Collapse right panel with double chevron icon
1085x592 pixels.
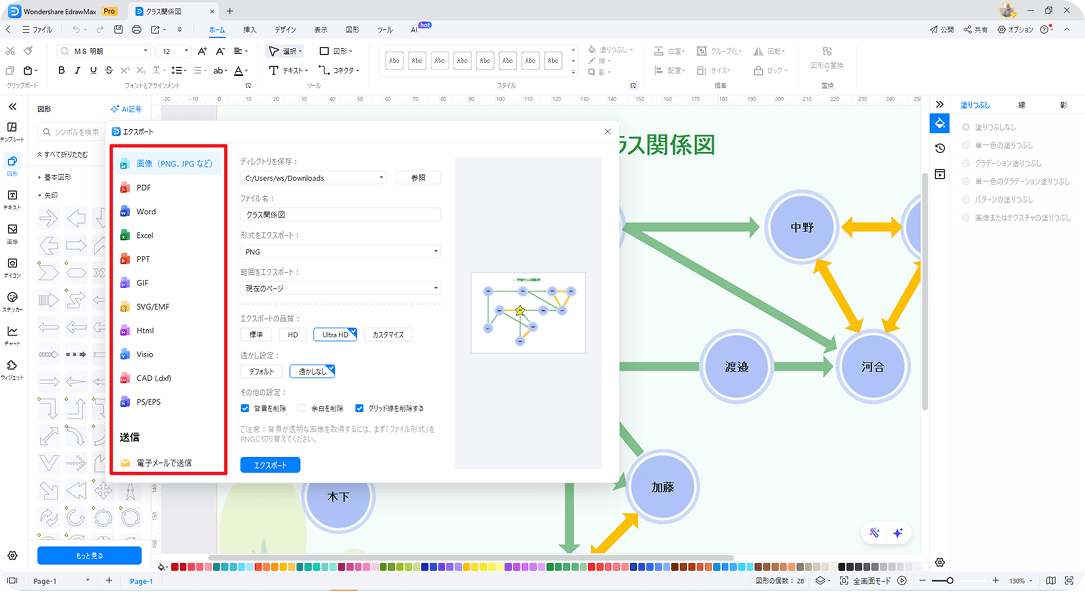pyautogui.click(x=940, y=104)
